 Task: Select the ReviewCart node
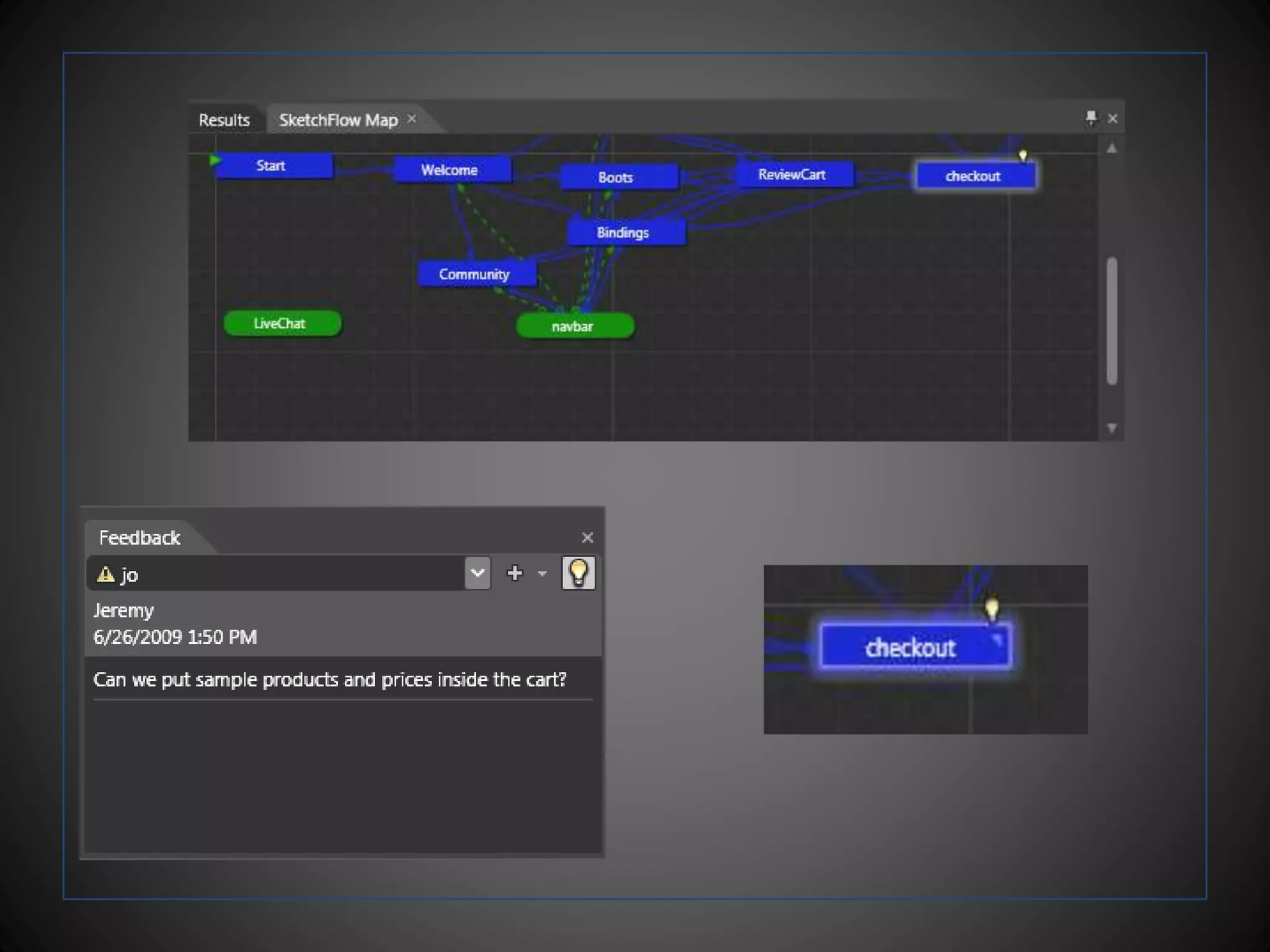(x=793, y=175)
